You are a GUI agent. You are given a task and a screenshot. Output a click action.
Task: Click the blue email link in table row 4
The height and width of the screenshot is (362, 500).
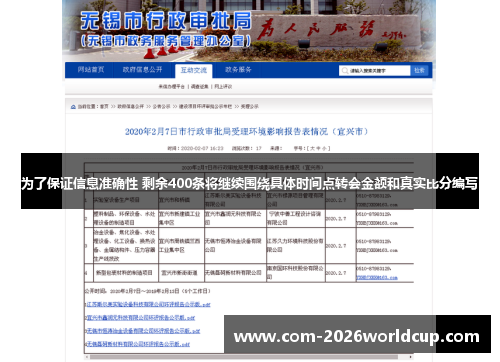(x=377, y=277)
